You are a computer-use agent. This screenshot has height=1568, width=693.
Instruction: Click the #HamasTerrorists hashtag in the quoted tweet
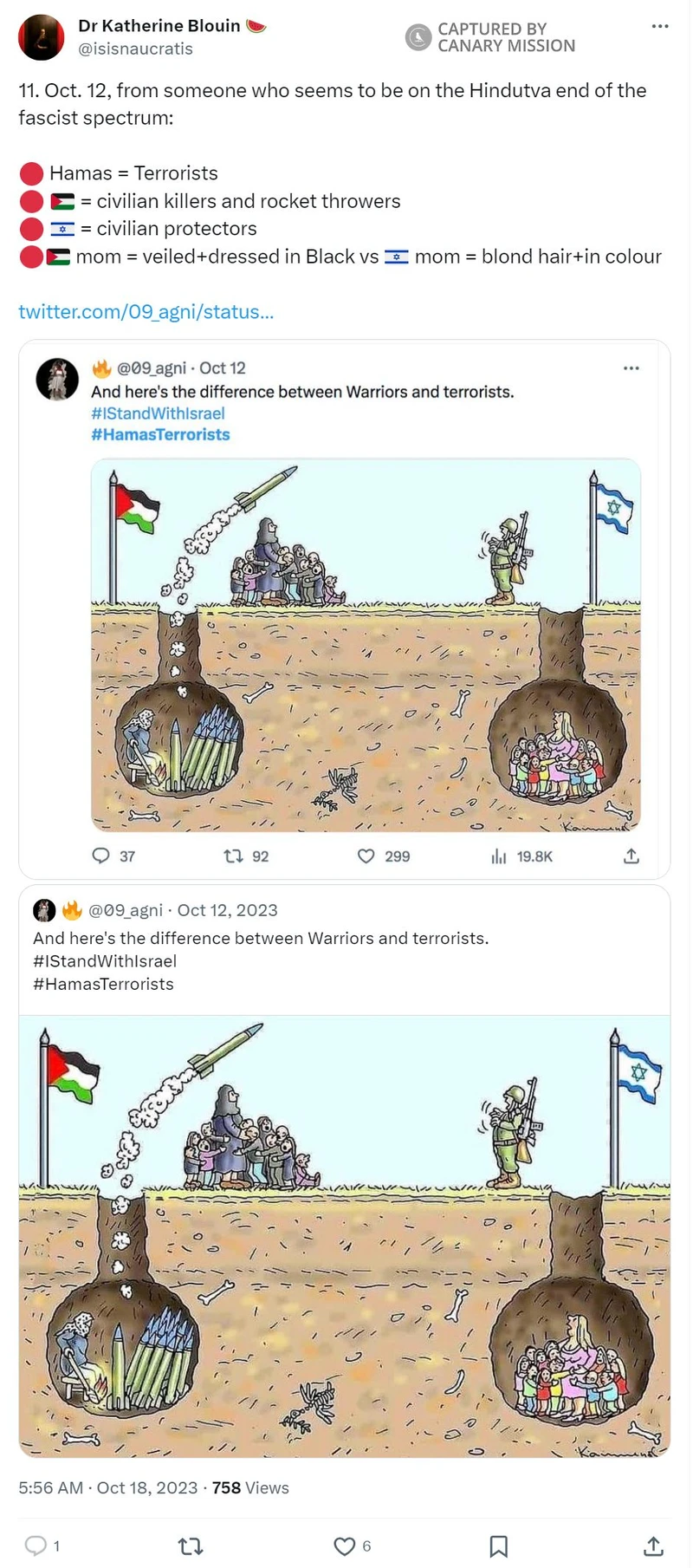[x=160, y=434]
